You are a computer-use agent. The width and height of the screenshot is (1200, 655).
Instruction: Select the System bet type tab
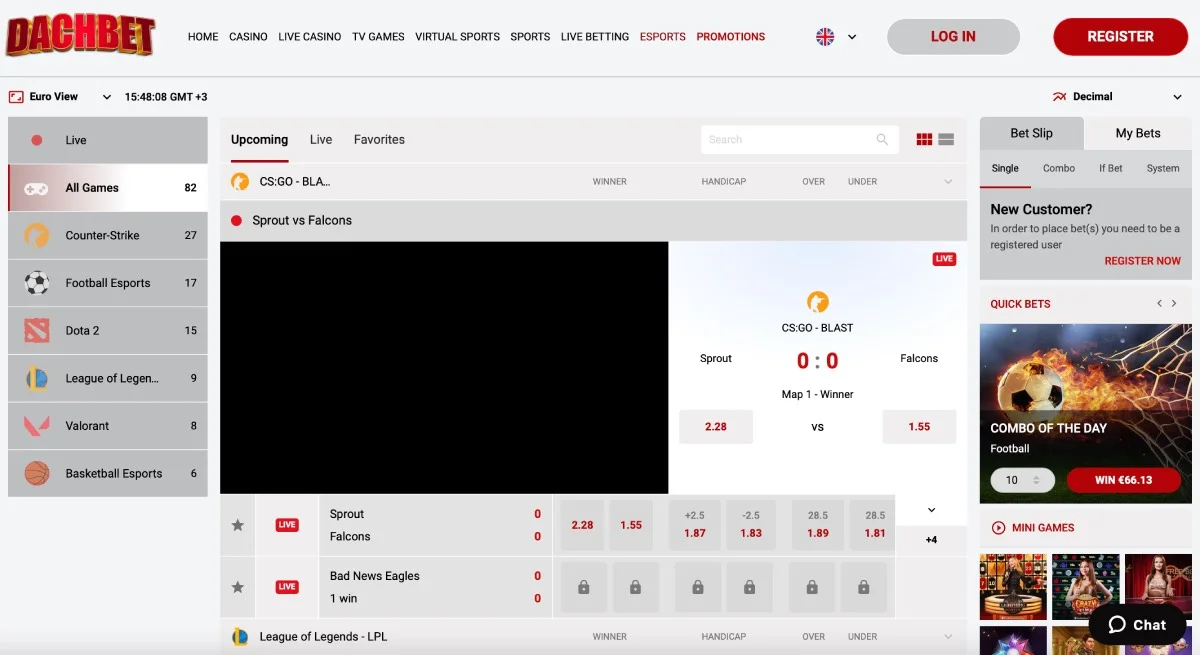click(x=1163, y=168)
